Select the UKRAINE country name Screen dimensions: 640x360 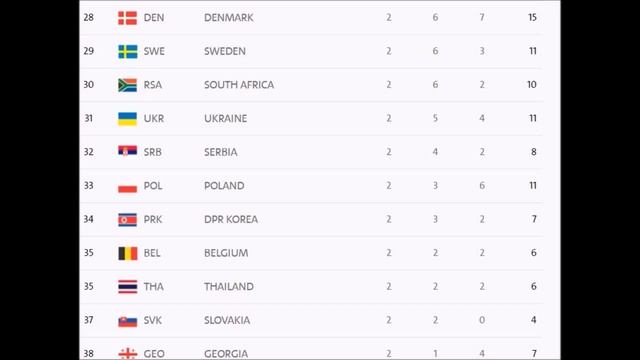click(225, 118)
